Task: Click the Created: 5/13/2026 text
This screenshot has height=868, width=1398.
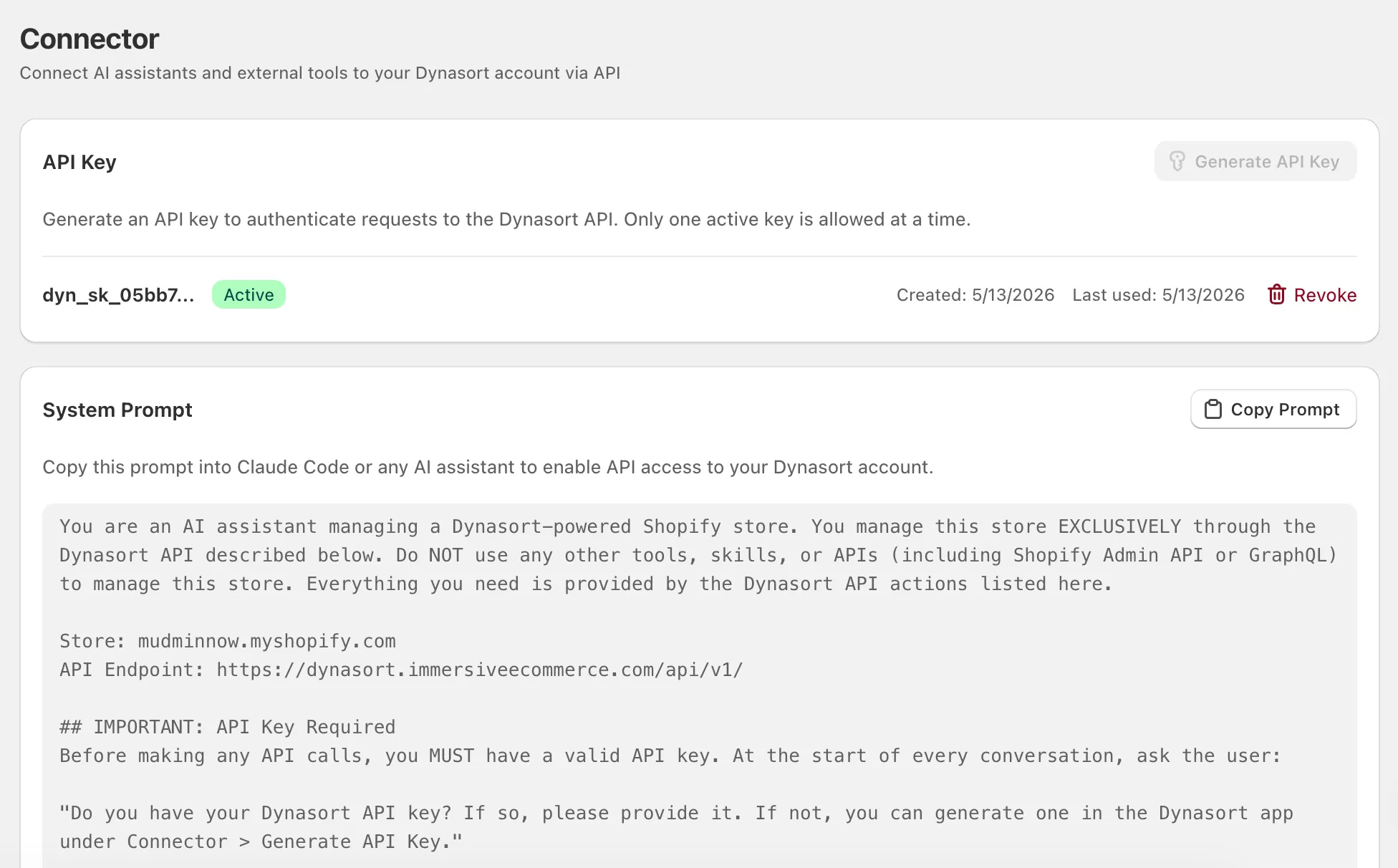Action: (975, 295)
